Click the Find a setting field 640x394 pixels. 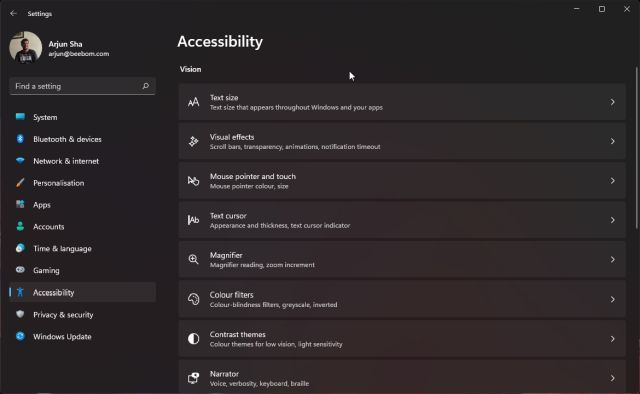coord(82,86)
